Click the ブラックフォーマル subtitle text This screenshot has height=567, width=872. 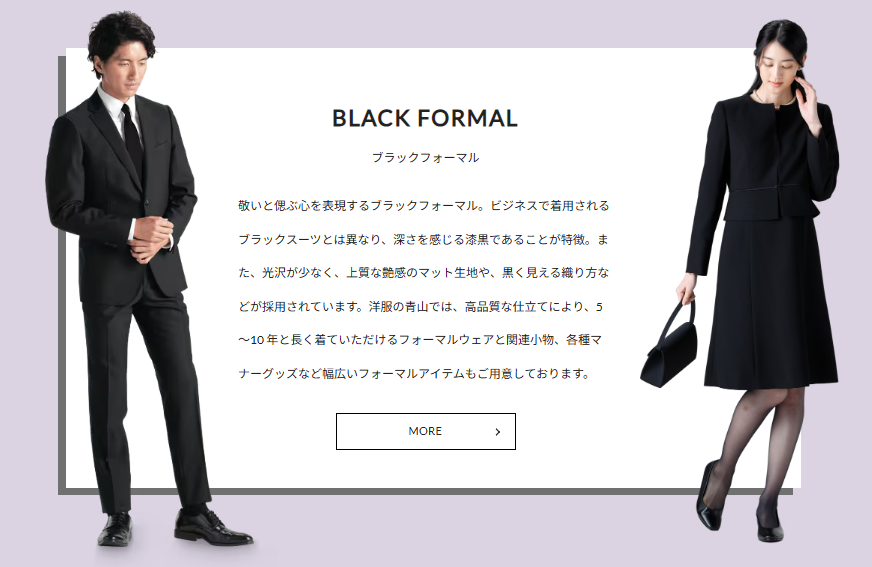(425, 157)
